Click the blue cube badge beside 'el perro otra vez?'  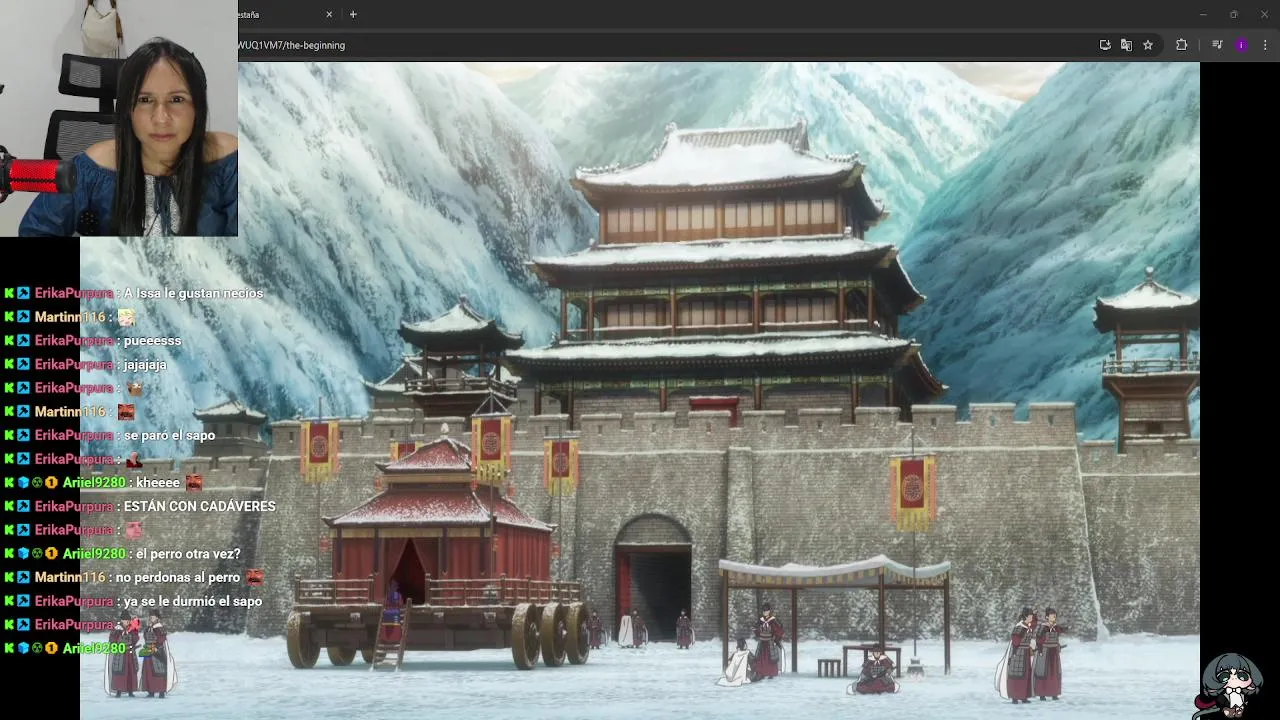tap(23, 554)
